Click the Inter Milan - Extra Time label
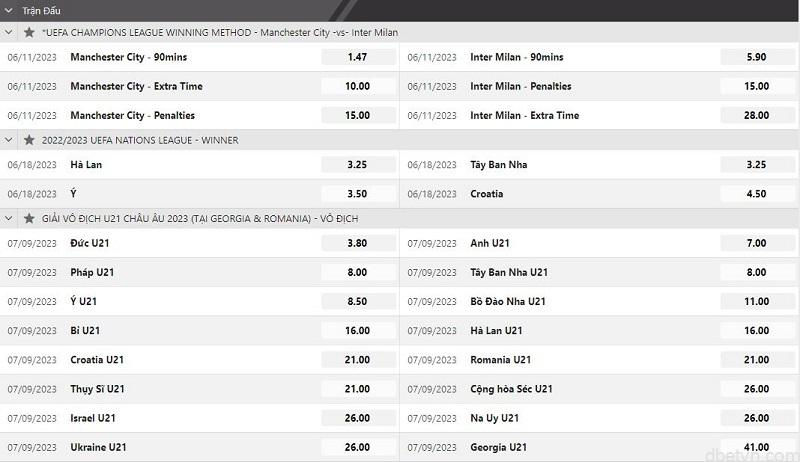Screen dimensions: 800x462 (x=524, y=115)
